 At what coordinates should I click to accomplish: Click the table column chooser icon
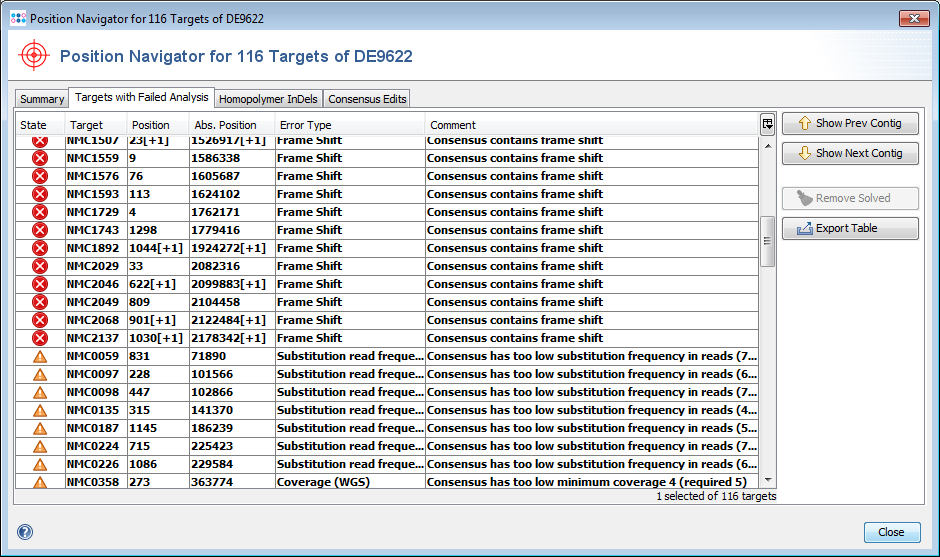(767, 124)
